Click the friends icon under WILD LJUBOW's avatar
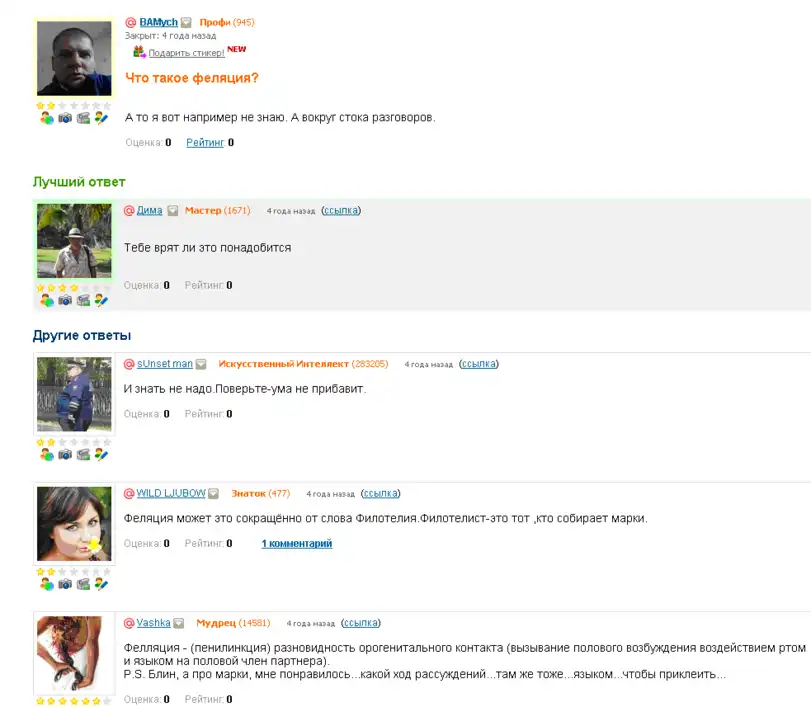 pyautogui.click(x=47, y=584)
